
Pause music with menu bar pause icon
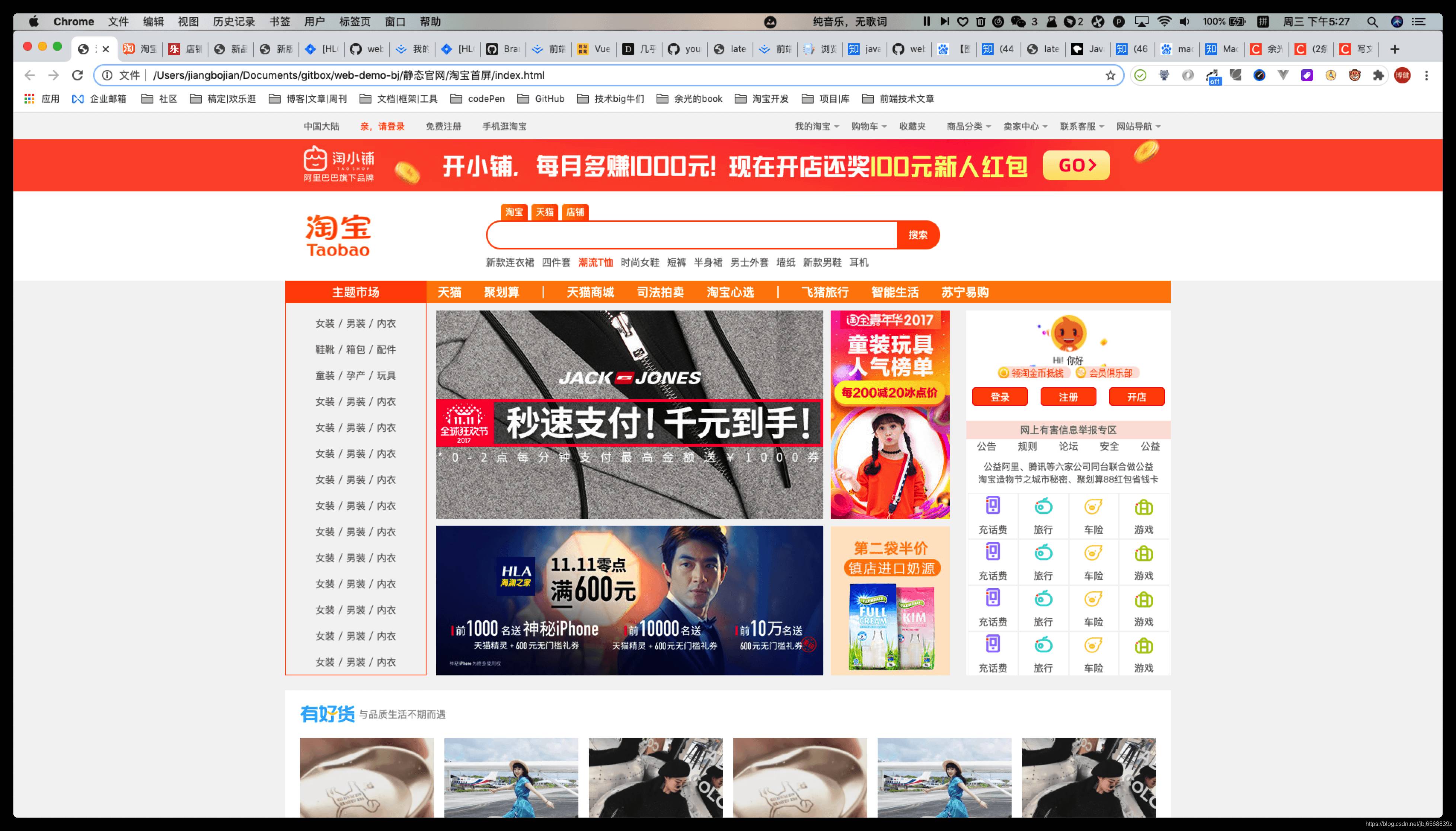coord(926,22)
